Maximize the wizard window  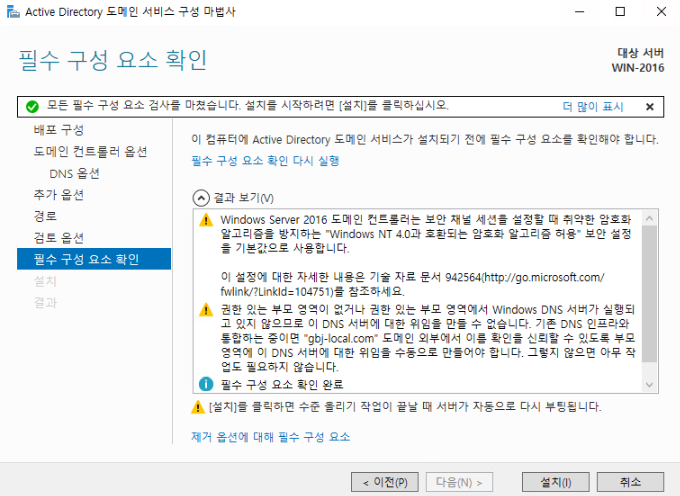[620, 12]
